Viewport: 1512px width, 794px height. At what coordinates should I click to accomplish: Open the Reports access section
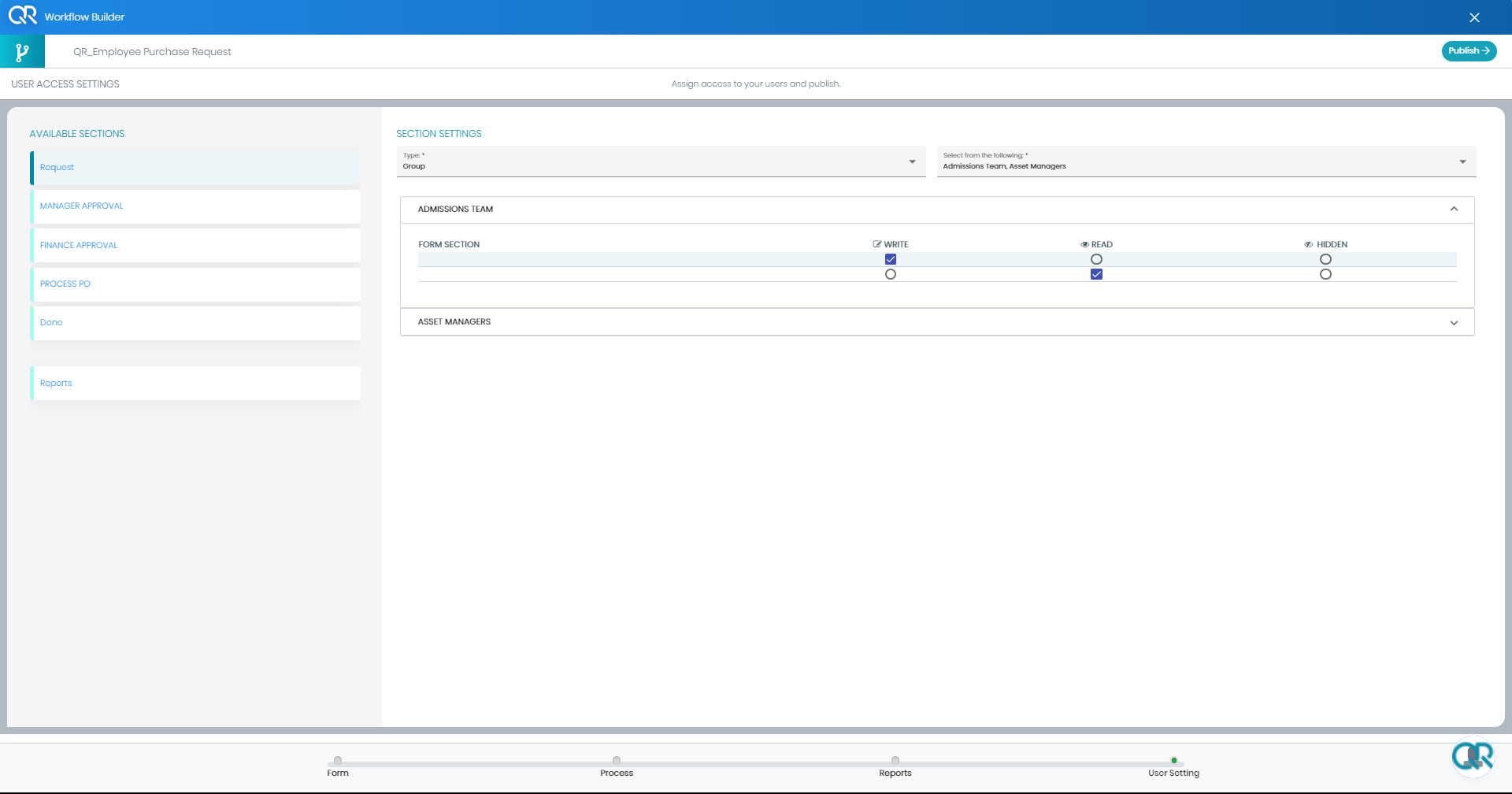tap(195, 383)
